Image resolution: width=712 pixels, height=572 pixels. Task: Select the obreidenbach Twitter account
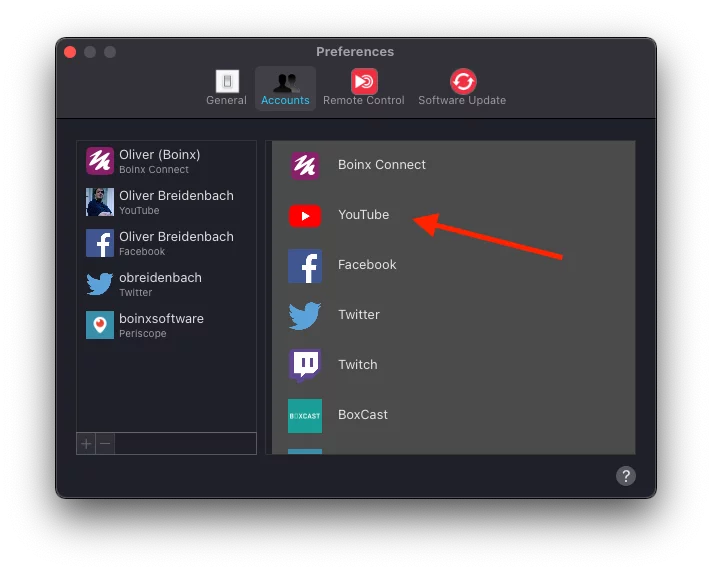tap(166, 284)
